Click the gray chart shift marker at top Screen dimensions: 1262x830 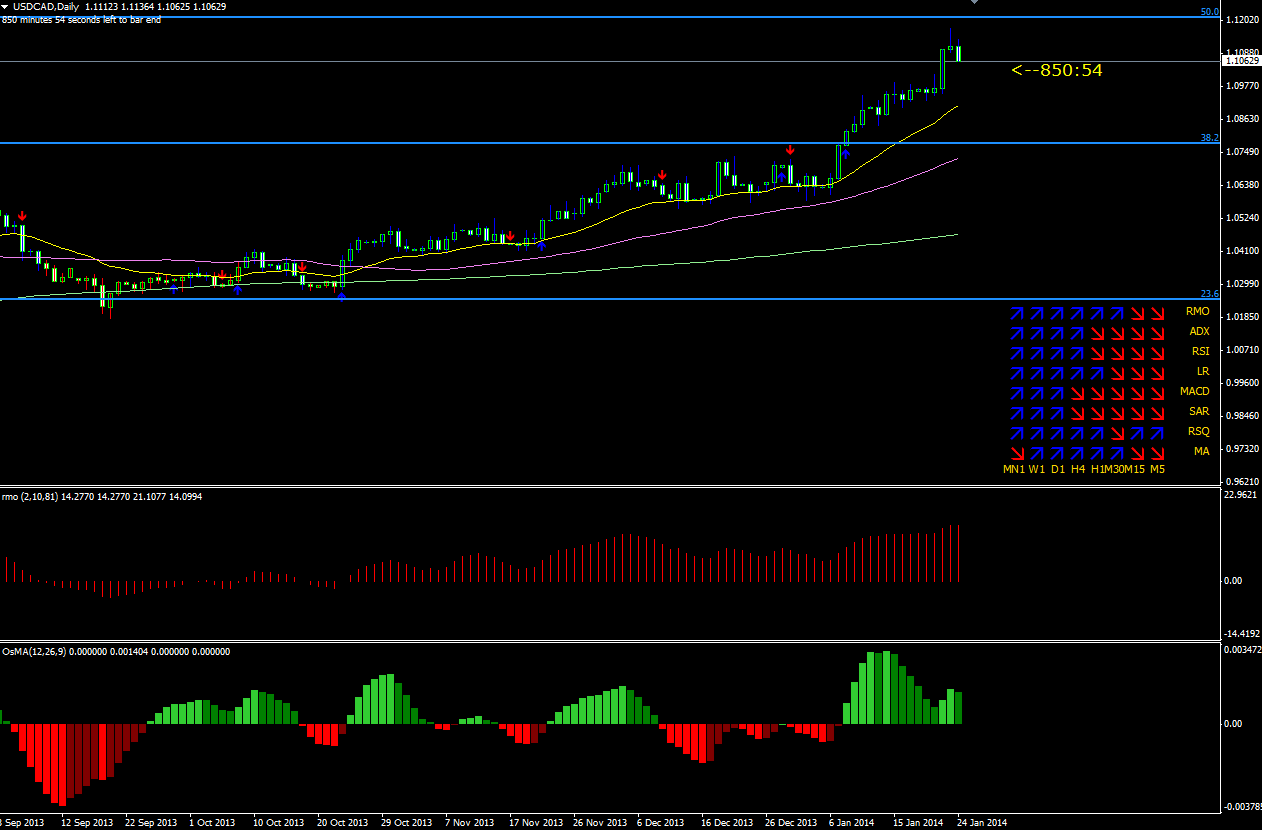975,3
